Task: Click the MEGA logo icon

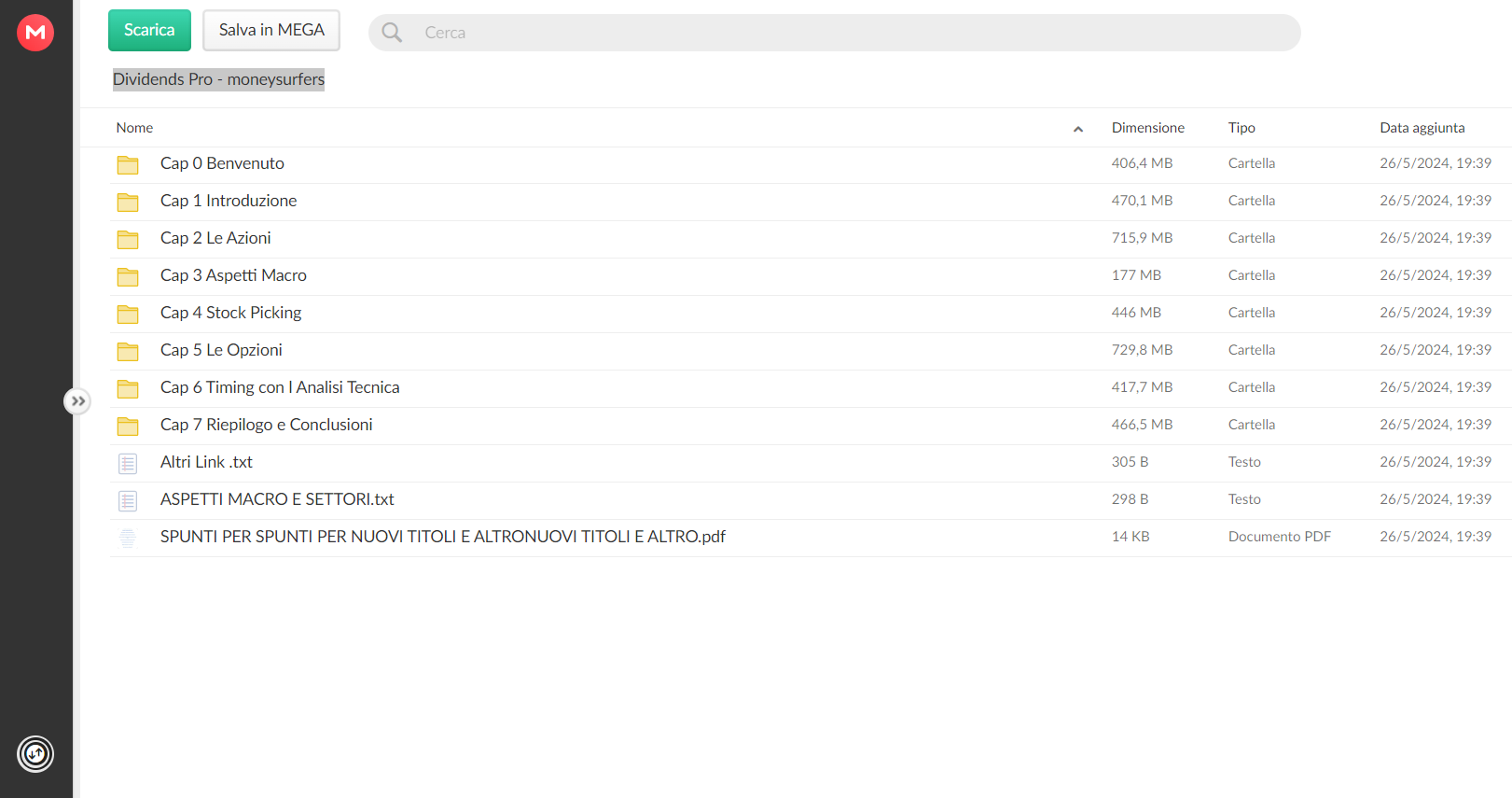Action: click(35, 33)
